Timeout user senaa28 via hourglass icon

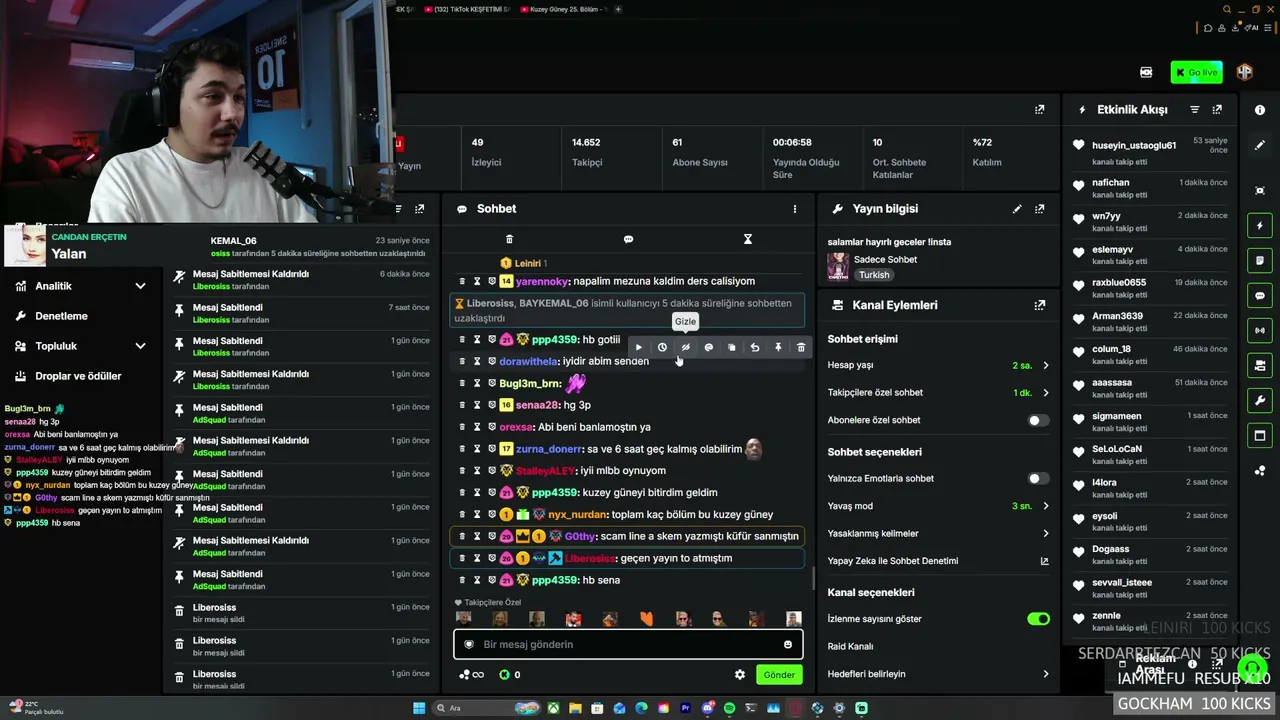(477, 405)
